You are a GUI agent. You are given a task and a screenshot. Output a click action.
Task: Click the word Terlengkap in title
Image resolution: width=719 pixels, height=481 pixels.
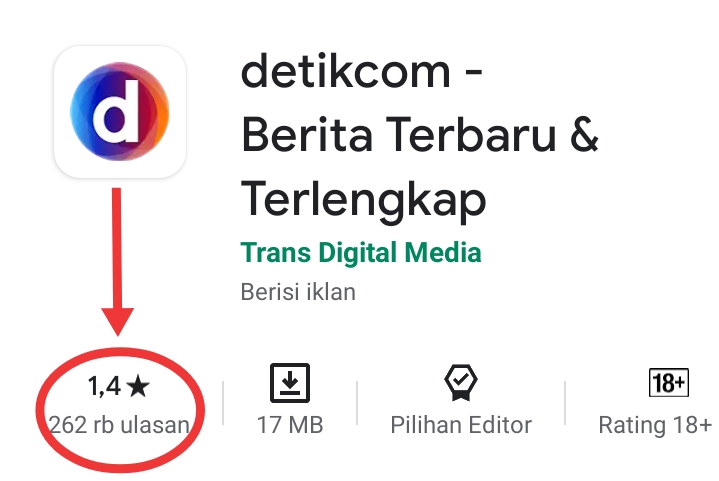[x=363, y=201]
